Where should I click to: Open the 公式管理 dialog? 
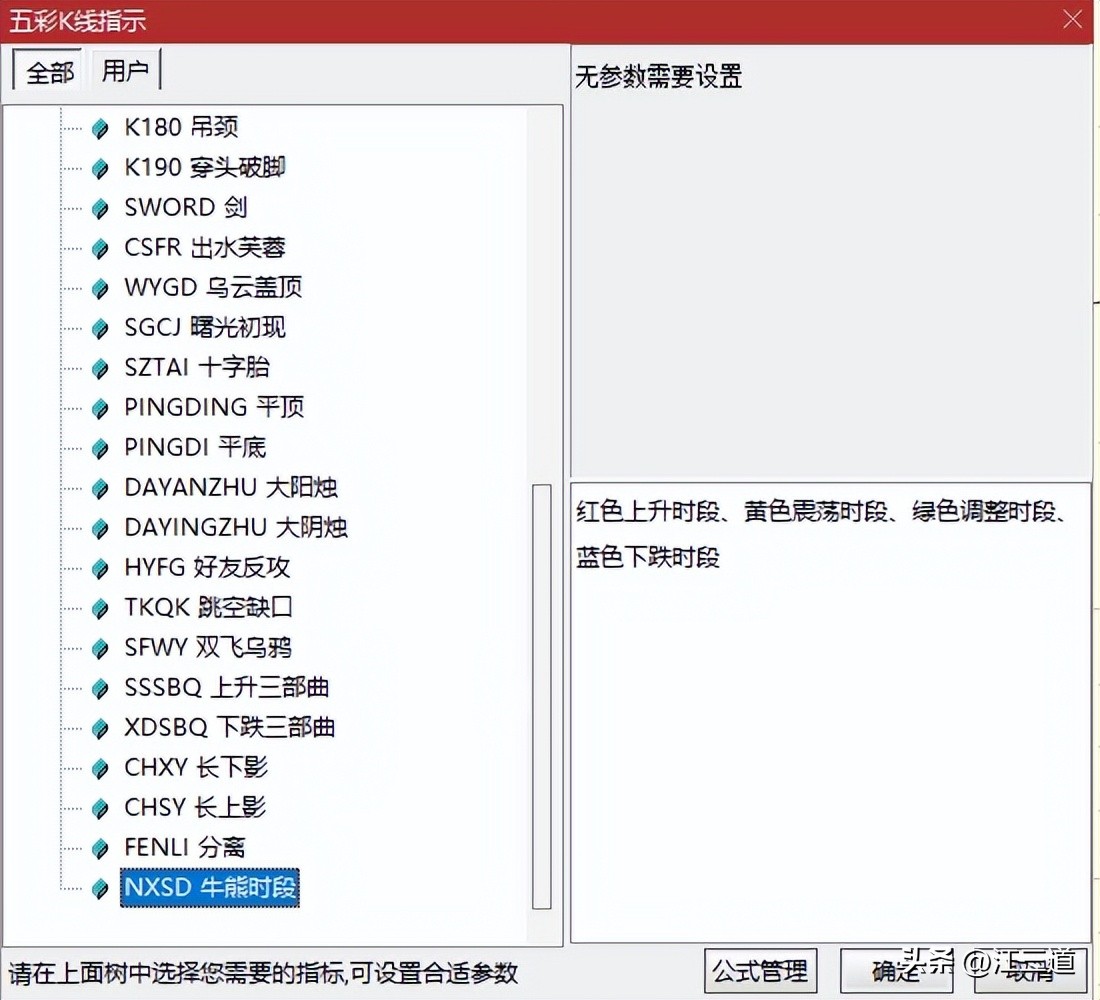760,970
